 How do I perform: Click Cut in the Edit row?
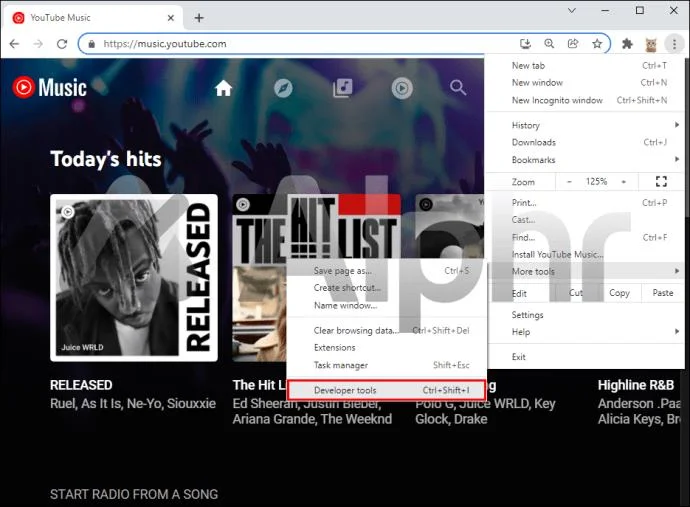point(576,293)
